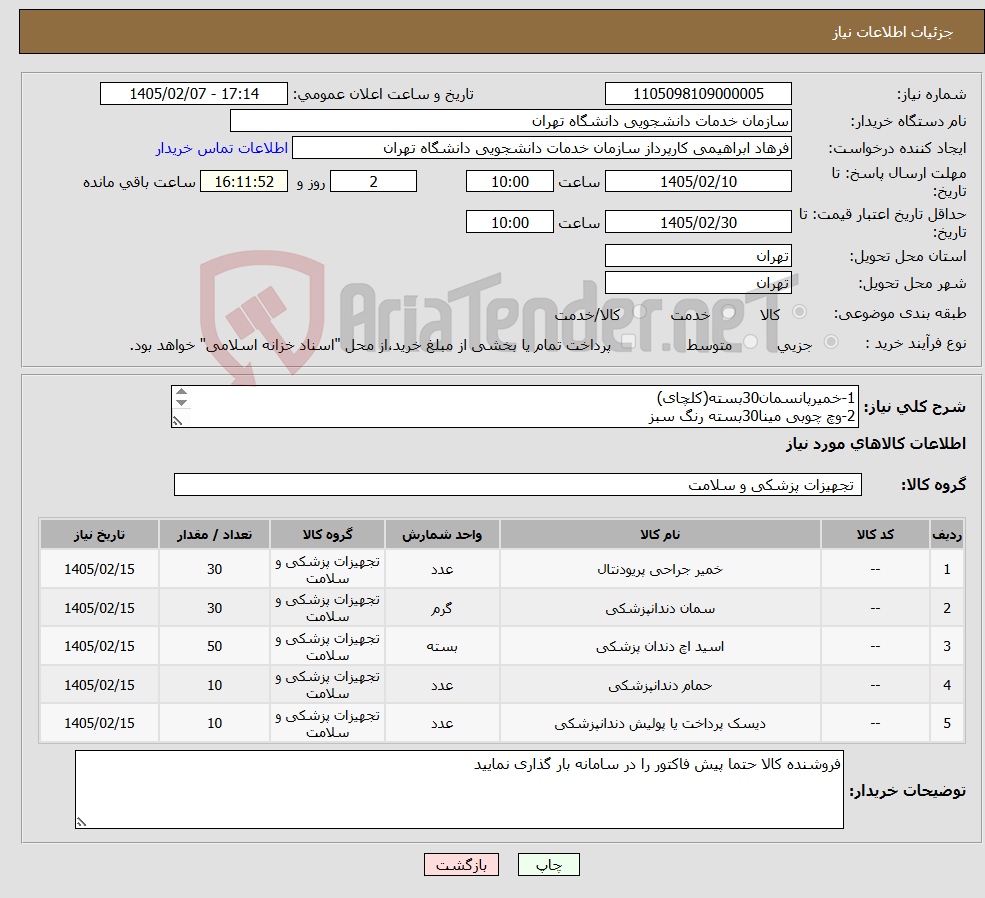Click item name خمیر جراحی پریودنتال
The image size is (985, 898).
660,570
